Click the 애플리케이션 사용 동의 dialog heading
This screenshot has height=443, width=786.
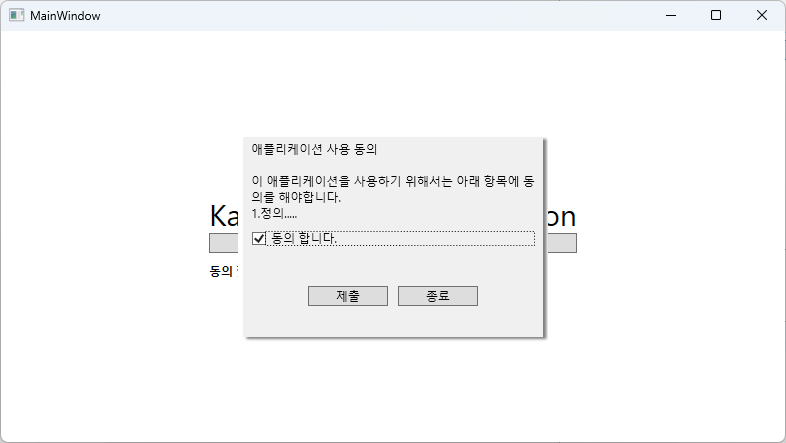pyautogui.click(x=314, y=149)
